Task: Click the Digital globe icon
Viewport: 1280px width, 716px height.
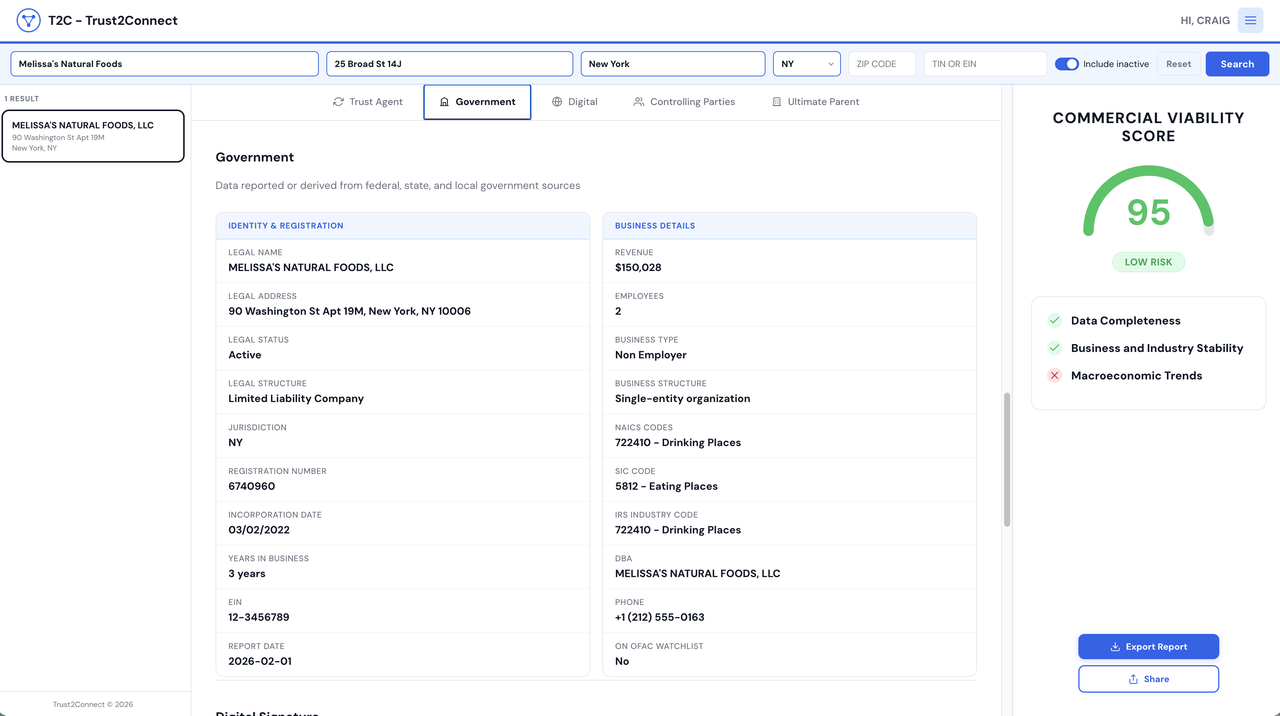Action: [x=557, y=102]
